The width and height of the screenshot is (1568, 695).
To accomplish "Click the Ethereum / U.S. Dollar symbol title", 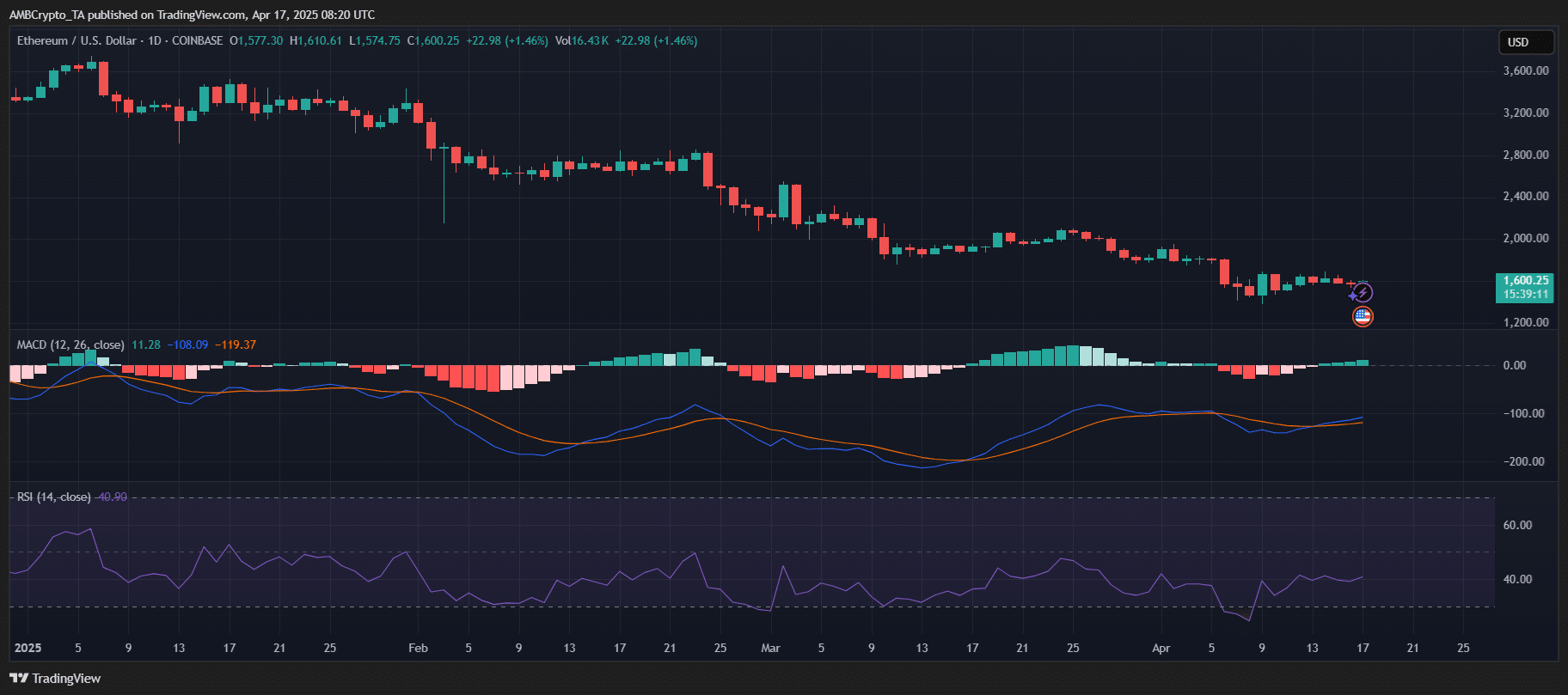I will (77, 40).
